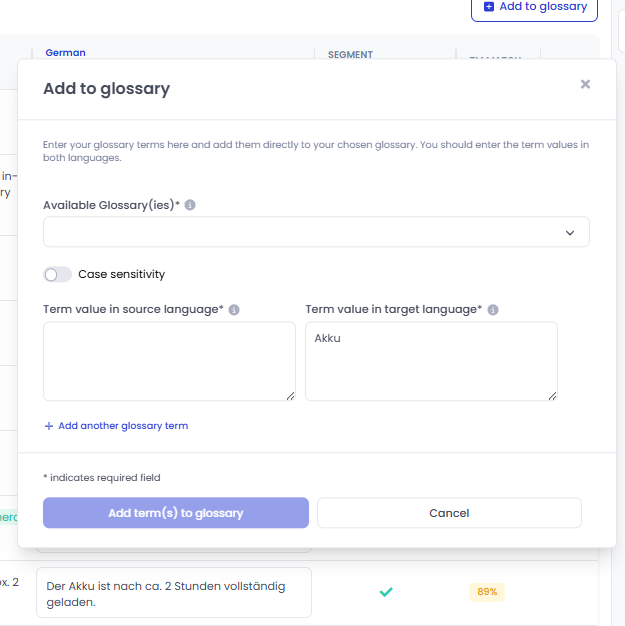Click the chevron arrow in glossary dropdown

click(x=570, y=233)
